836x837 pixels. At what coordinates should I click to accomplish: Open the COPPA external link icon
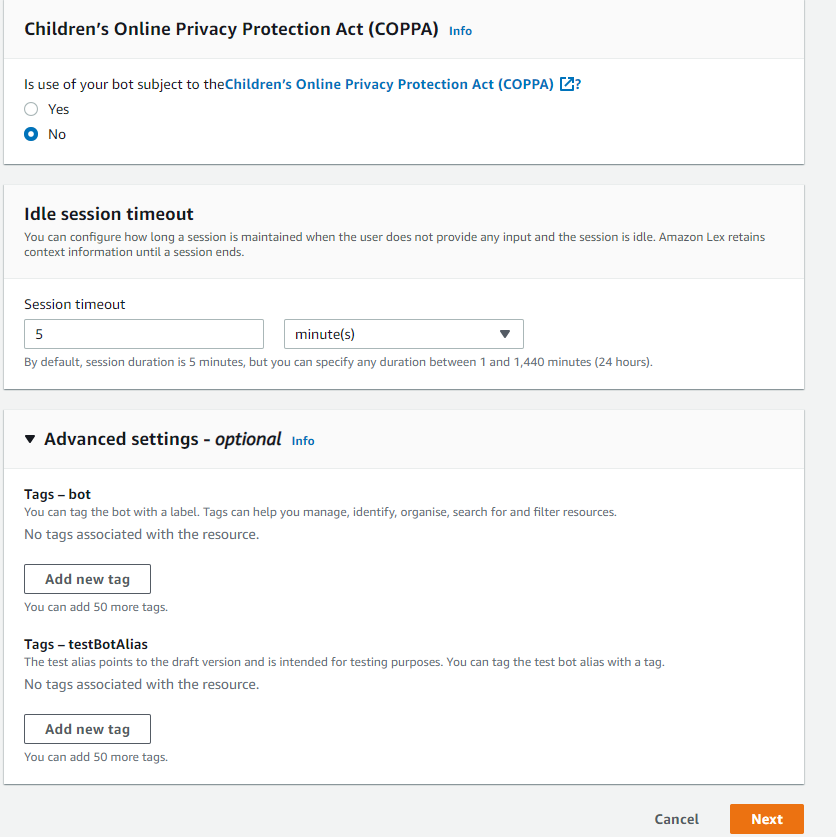[x=567, y=85]
